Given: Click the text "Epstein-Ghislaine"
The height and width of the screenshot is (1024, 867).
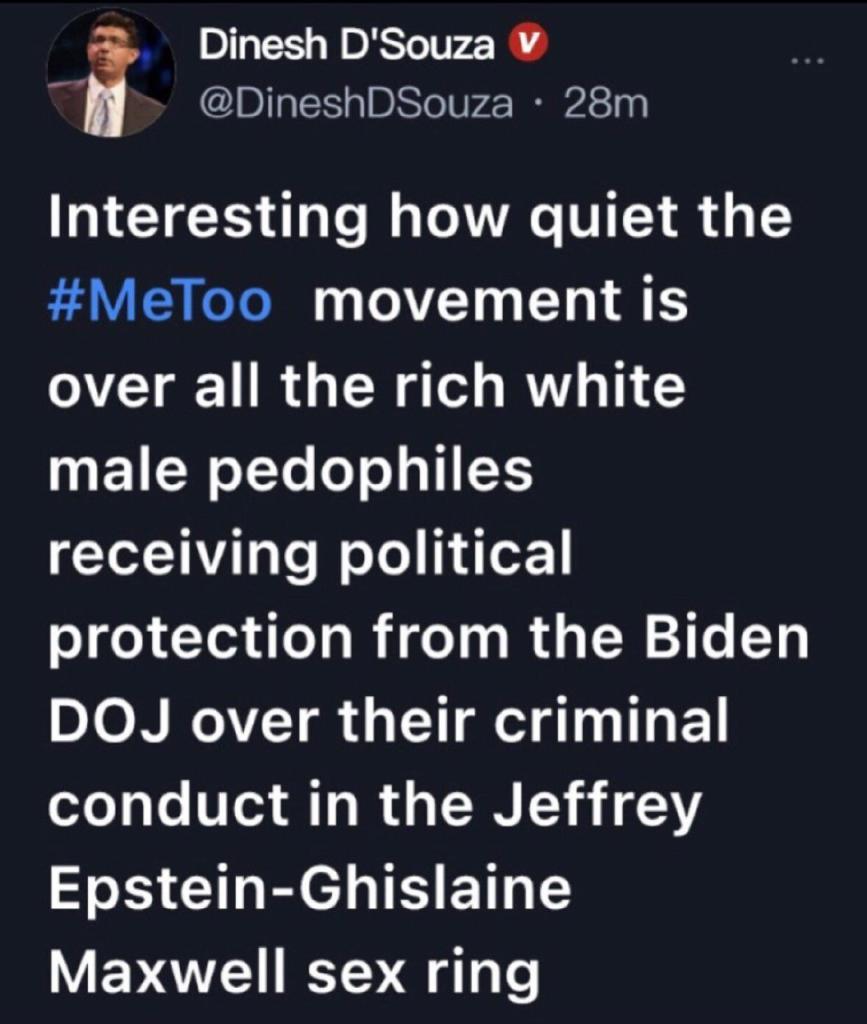Looking at the screenshot, I should click(x=309, y=888).
